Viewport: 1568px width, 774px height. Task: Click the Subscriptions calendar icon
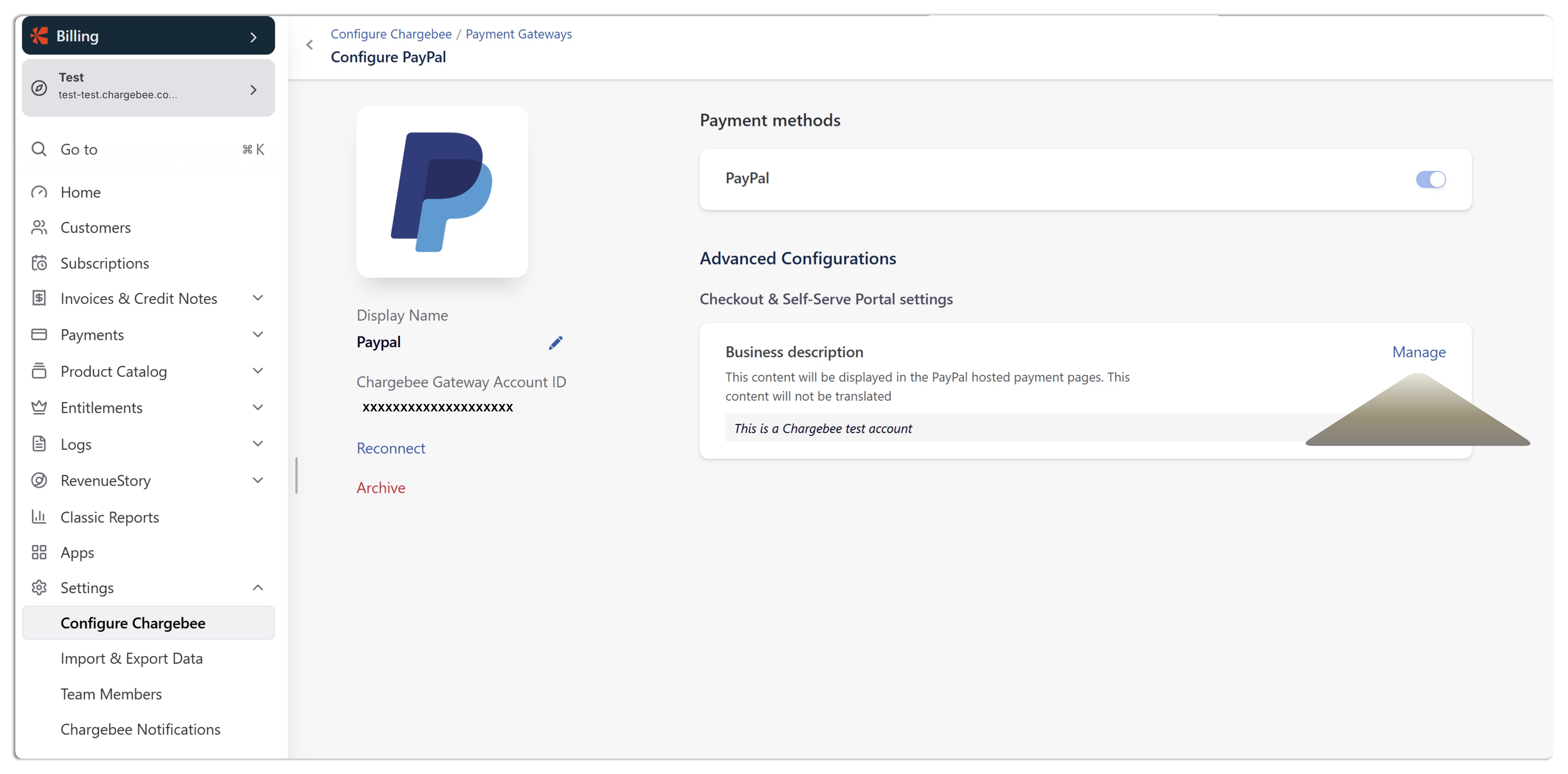click(x=39, y=263)
